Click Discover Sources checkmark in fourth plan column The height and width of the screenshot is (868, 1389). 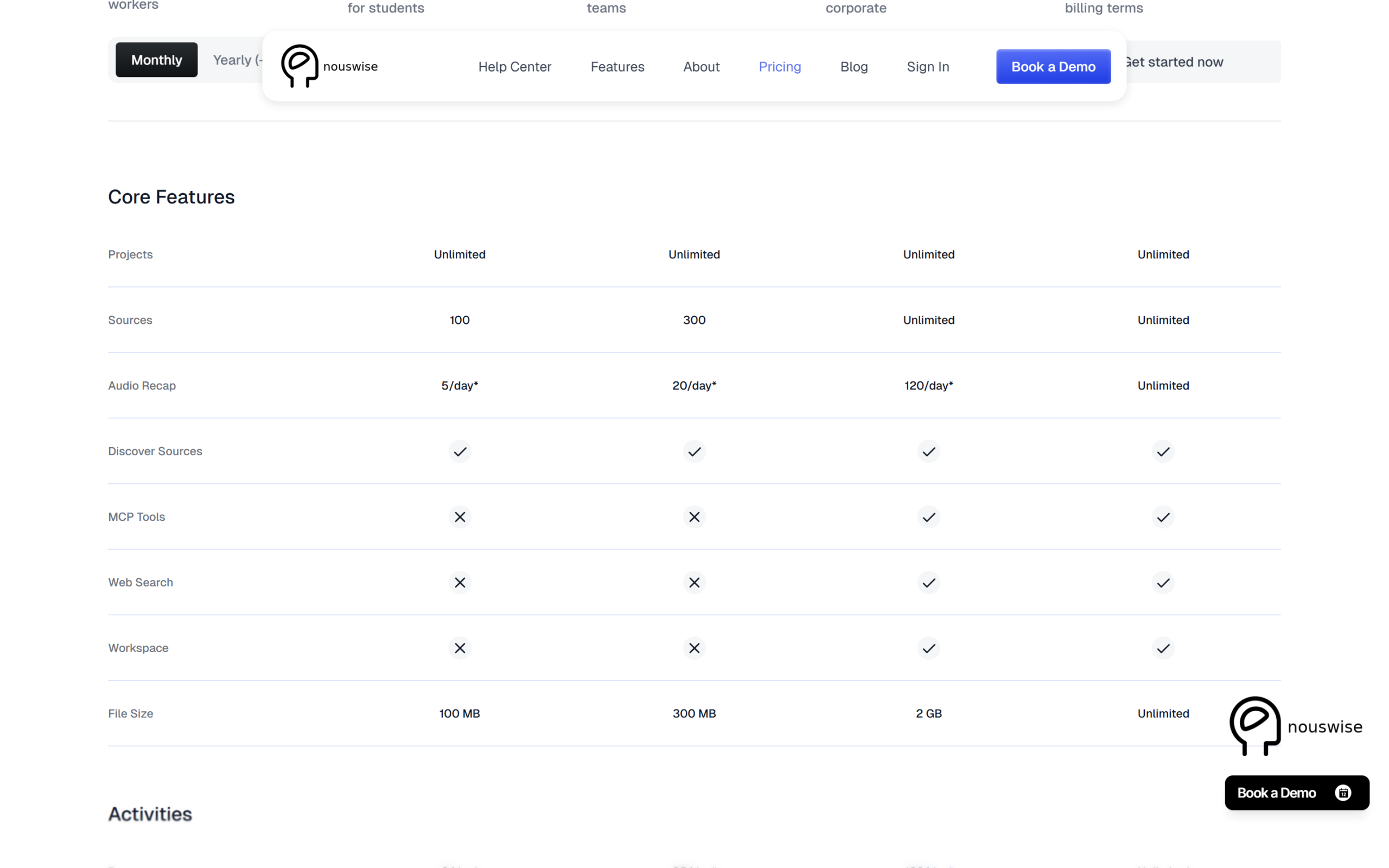tap(1163, 451)
